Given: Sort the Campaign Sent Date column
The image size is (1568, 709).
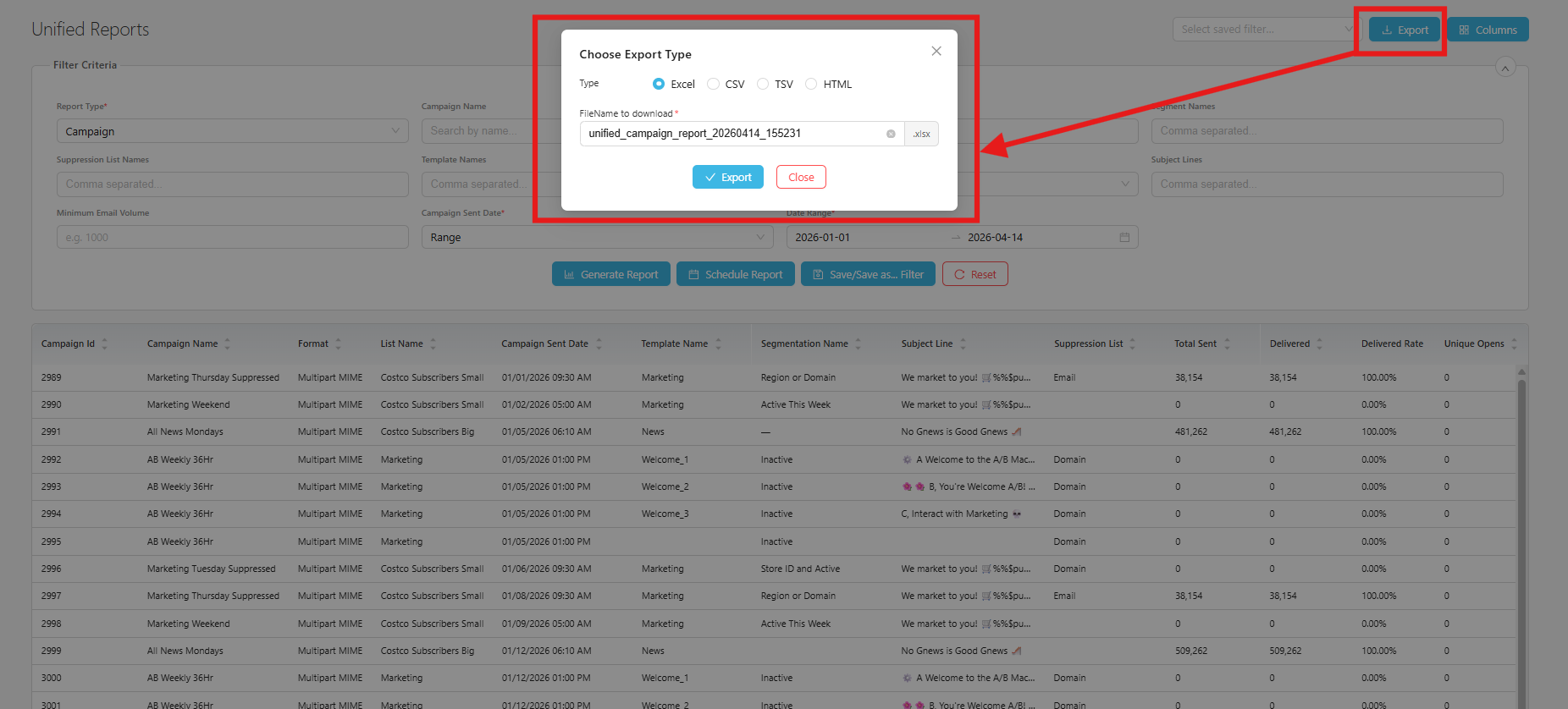Looking at the screenshot, I should point(599,344).
